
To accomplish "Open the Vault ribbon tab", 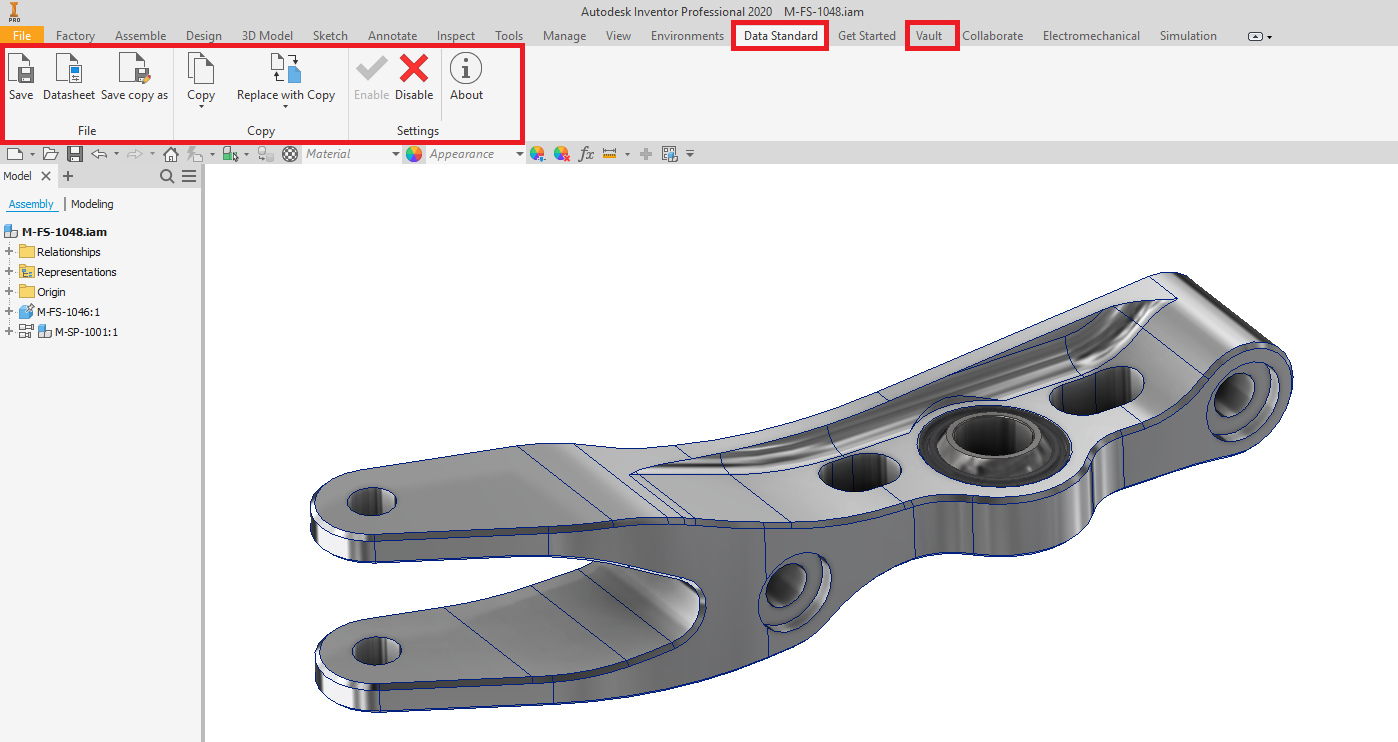I will point(929,36).
